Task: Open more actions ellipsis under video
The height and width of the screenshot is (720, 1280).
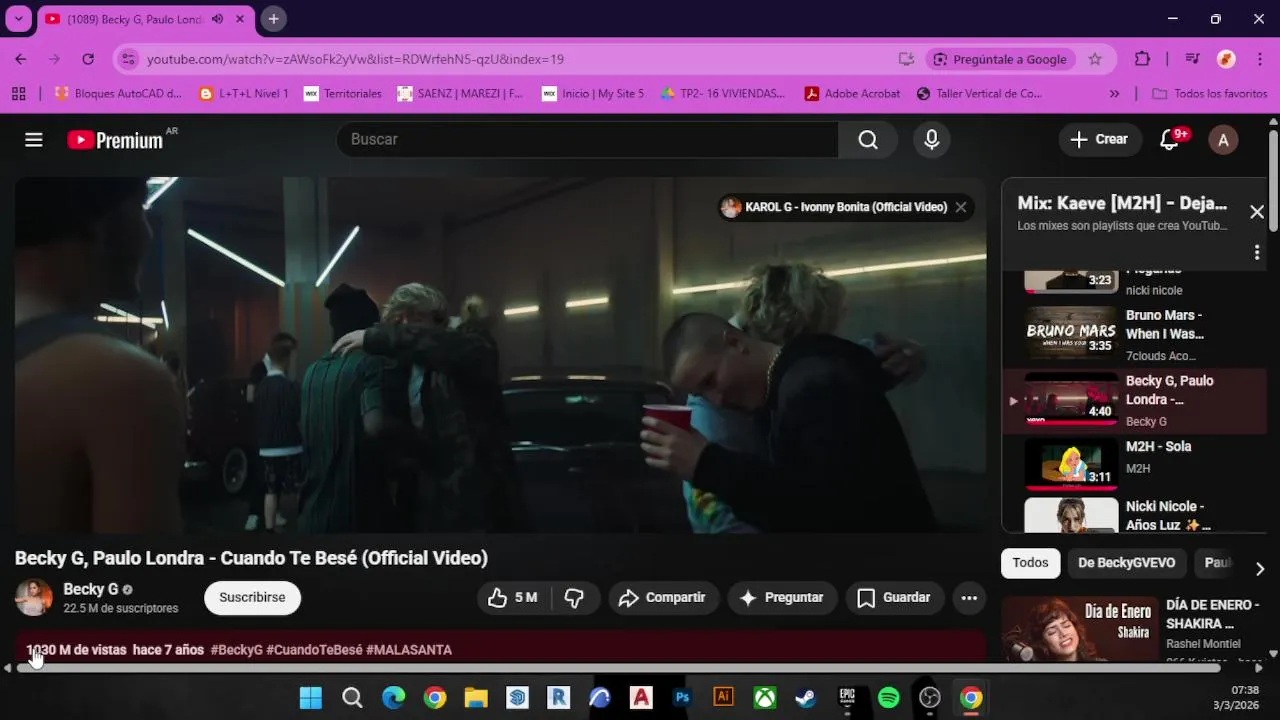Action: [x=969, y=598]
